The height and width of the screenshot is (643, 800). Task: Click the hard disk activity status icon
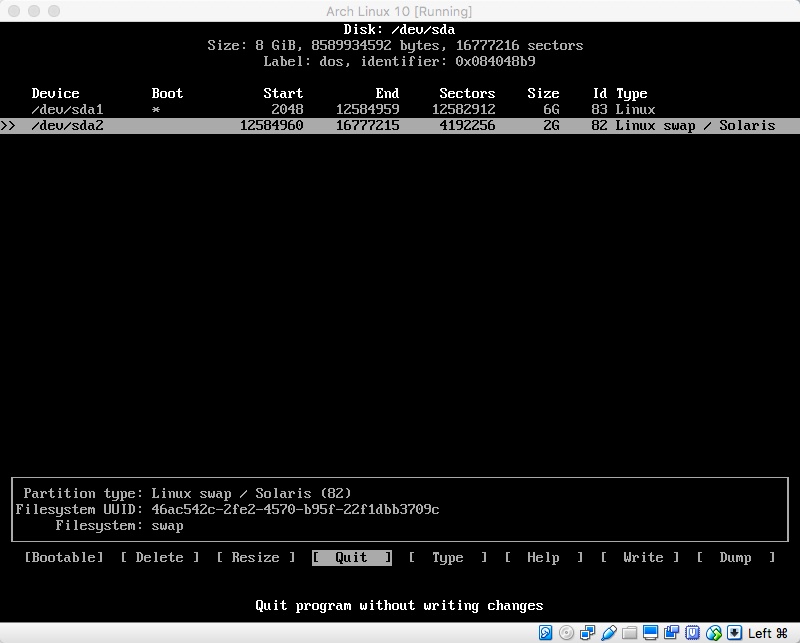(546, 632)
